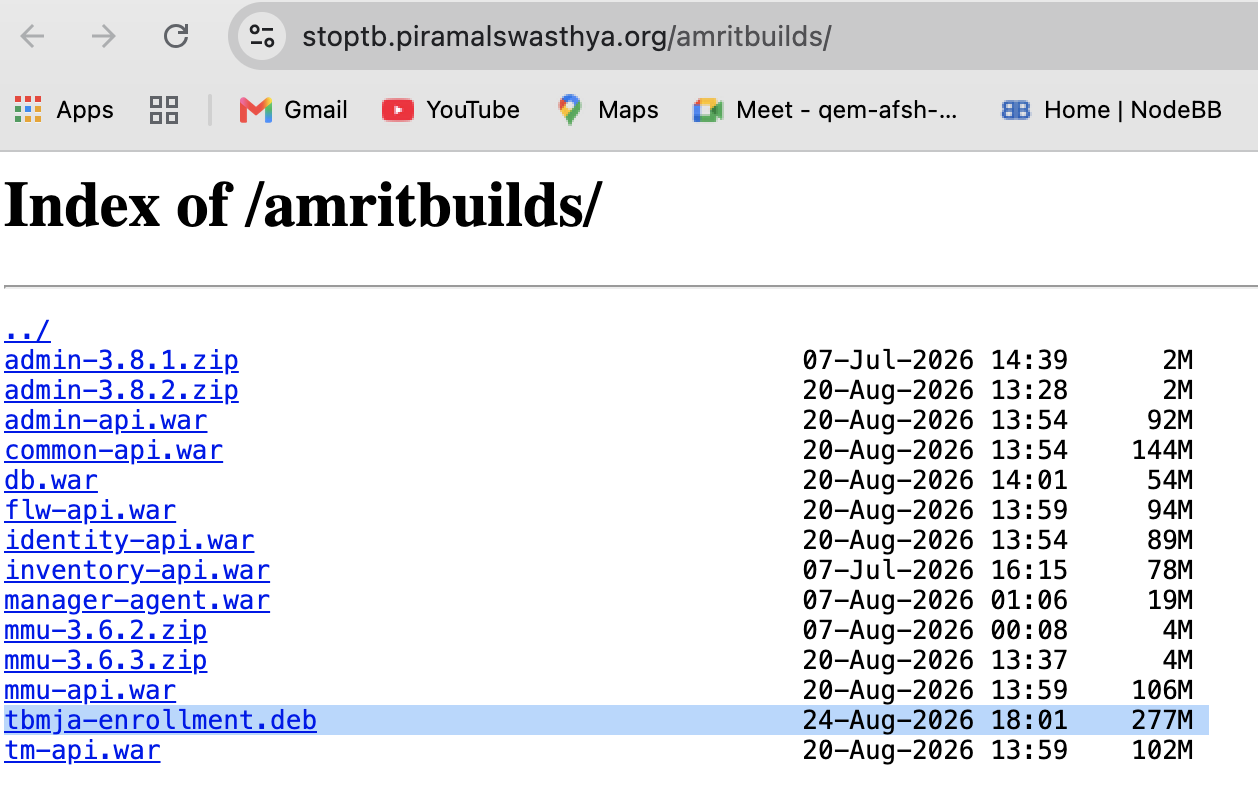Download mmu-3.6.3.zip
1258x788 pixels.
click(x=106, y=660)
